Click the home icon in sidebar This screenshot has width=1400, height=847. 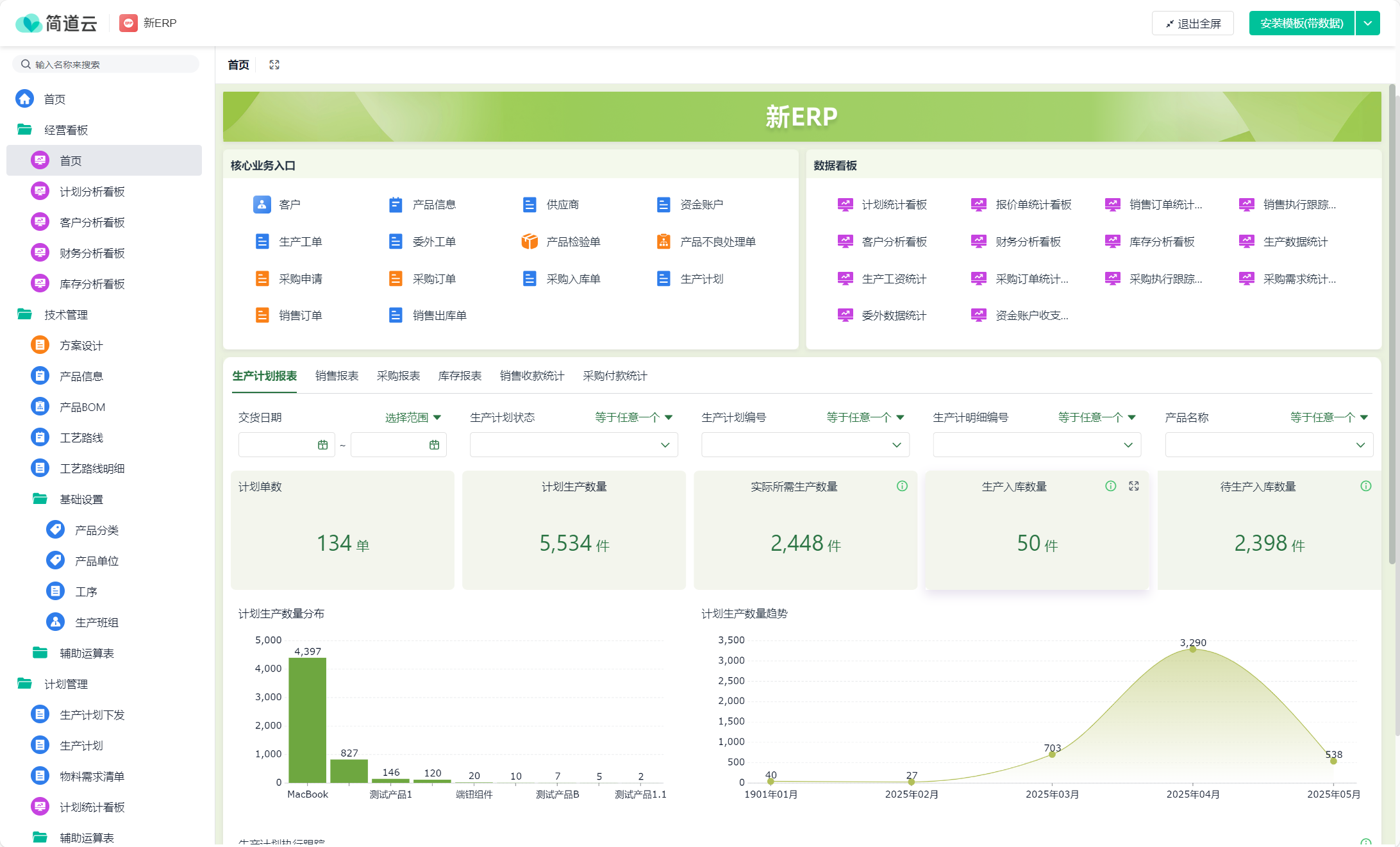click(x=25, y=99)
